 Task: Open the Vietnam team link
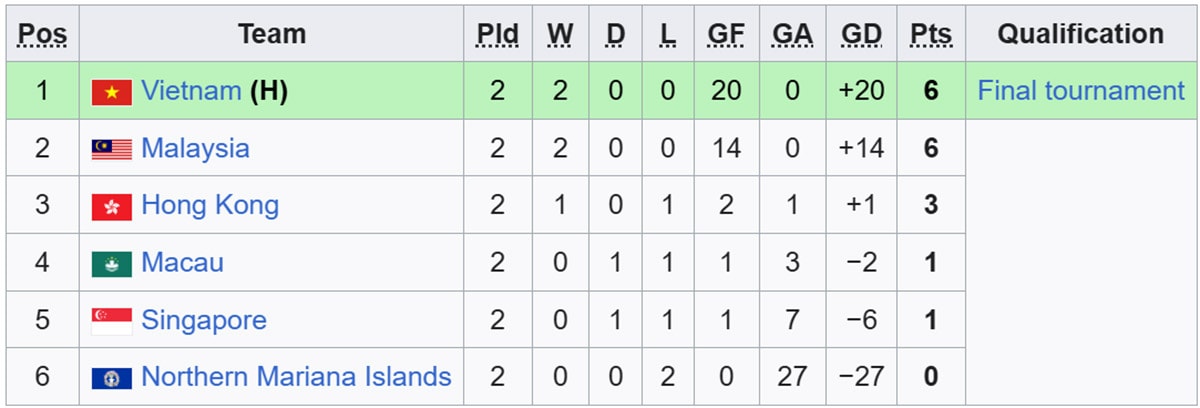coord(191,91)
